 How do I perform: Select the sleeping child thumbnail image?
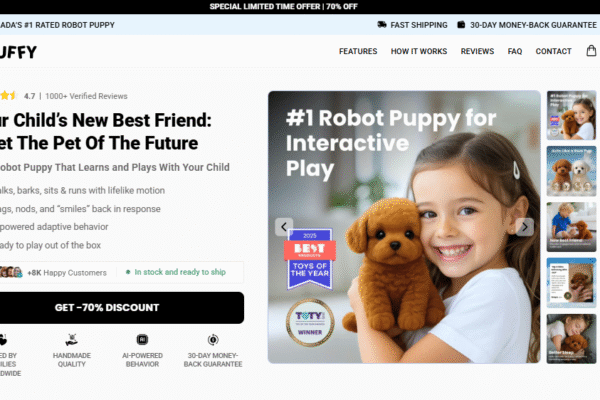(571, 339)
